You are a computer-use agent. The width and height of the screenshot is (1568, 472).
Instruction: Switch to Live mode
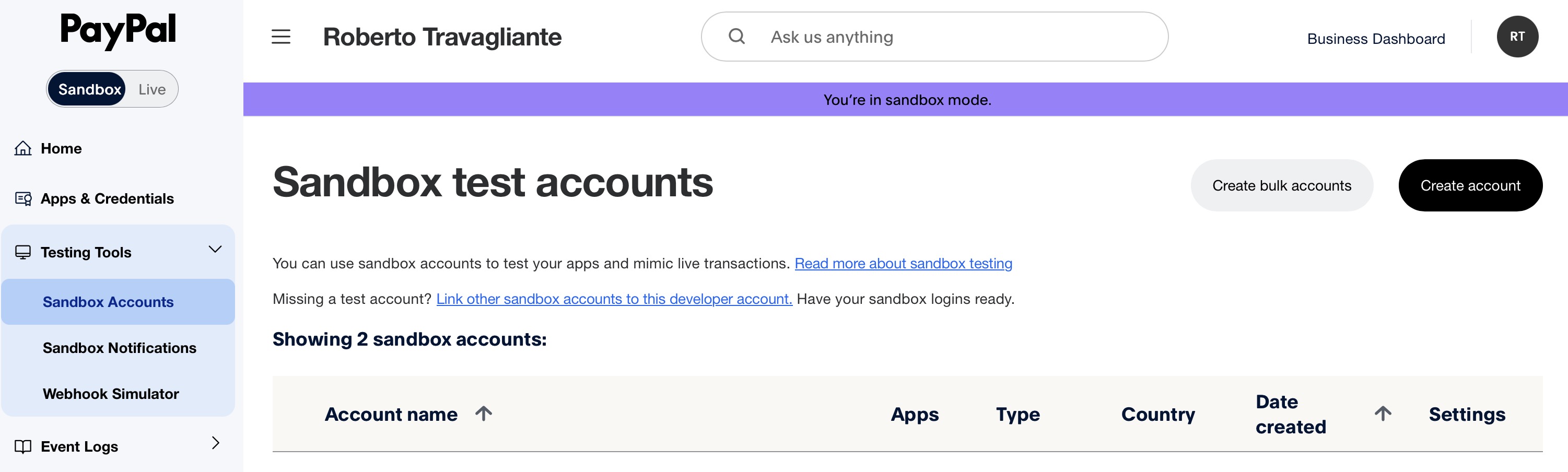point(151,89)
